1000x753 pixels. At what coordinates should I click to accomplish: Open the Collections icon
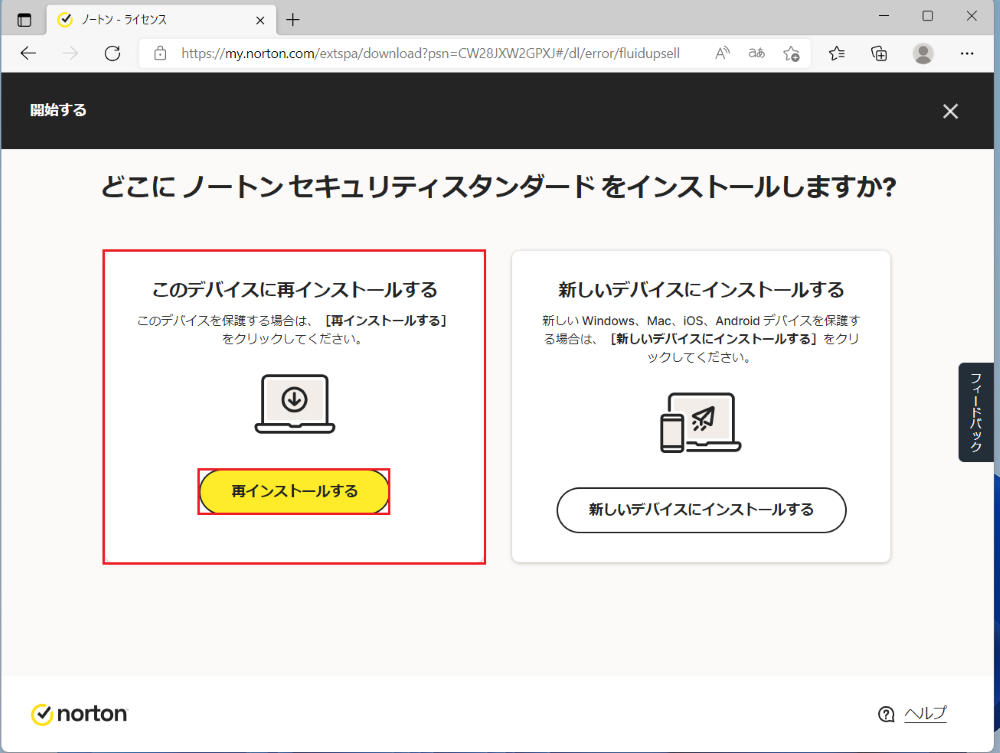click(879, 54)
